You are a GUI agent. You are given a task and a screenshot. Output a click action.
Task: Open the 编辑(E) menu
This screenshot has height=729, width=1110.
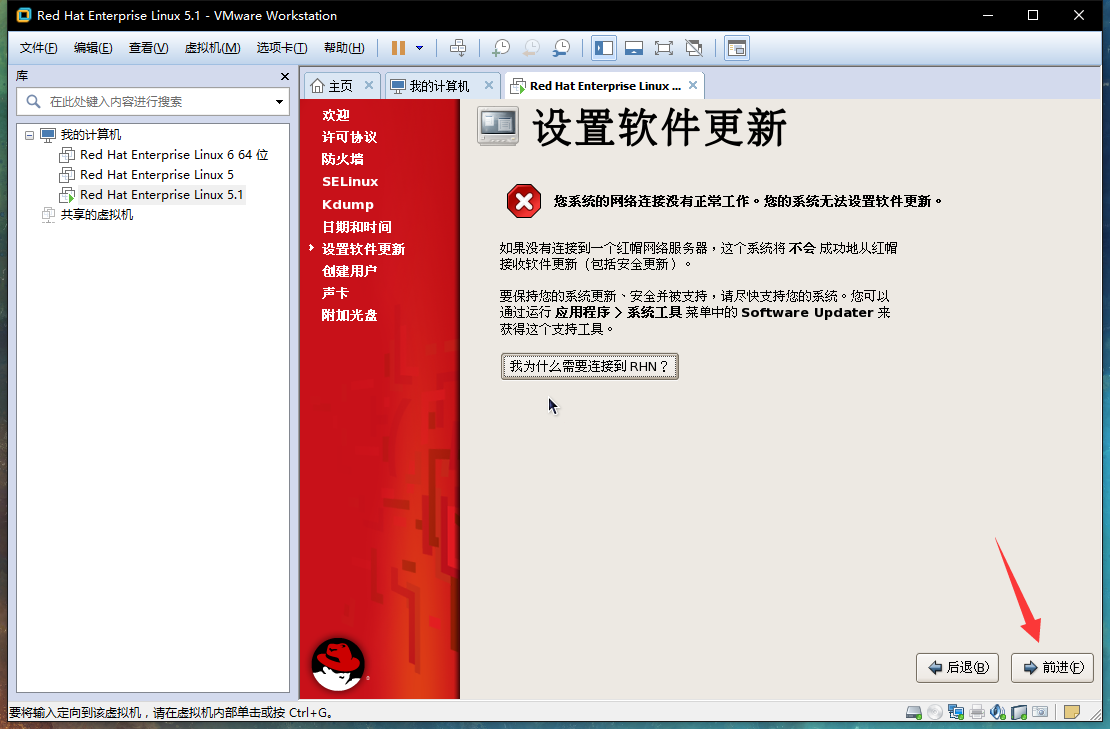click(93, 48)
